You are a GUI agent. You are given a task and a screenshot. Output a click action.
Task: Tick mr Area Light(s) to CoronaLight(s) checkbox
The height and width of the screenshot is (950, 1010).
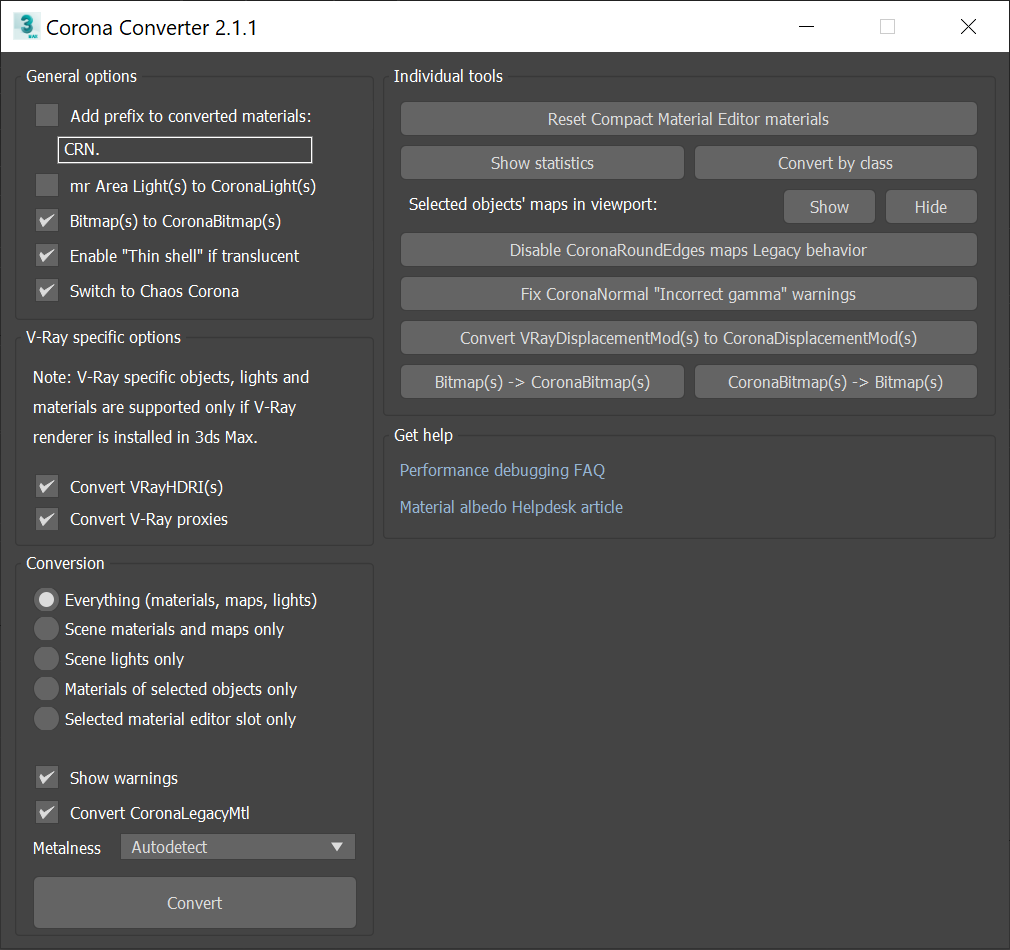point(47,185)
